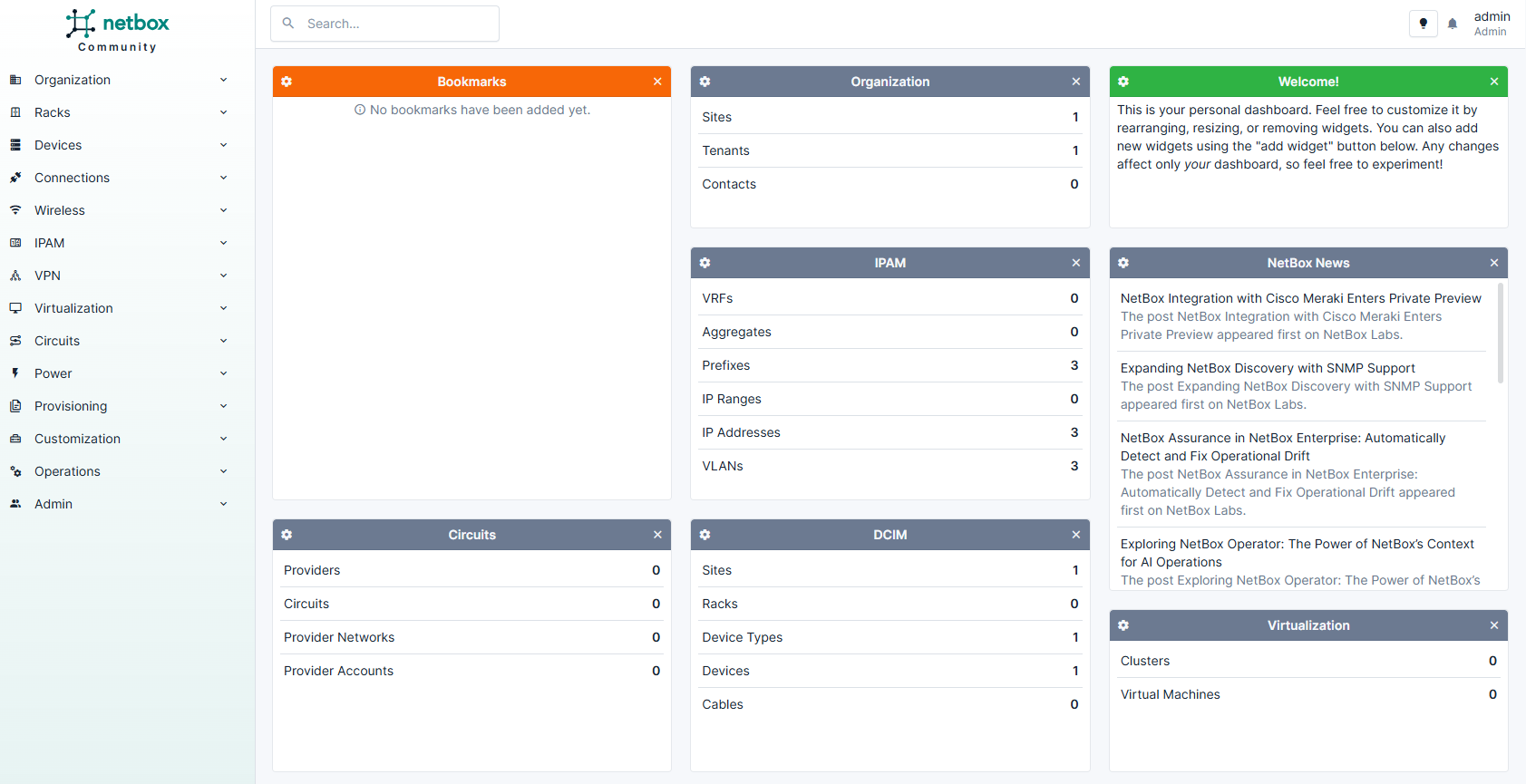
Task: Close the Circuits widget
Action: tap(657, 535)
